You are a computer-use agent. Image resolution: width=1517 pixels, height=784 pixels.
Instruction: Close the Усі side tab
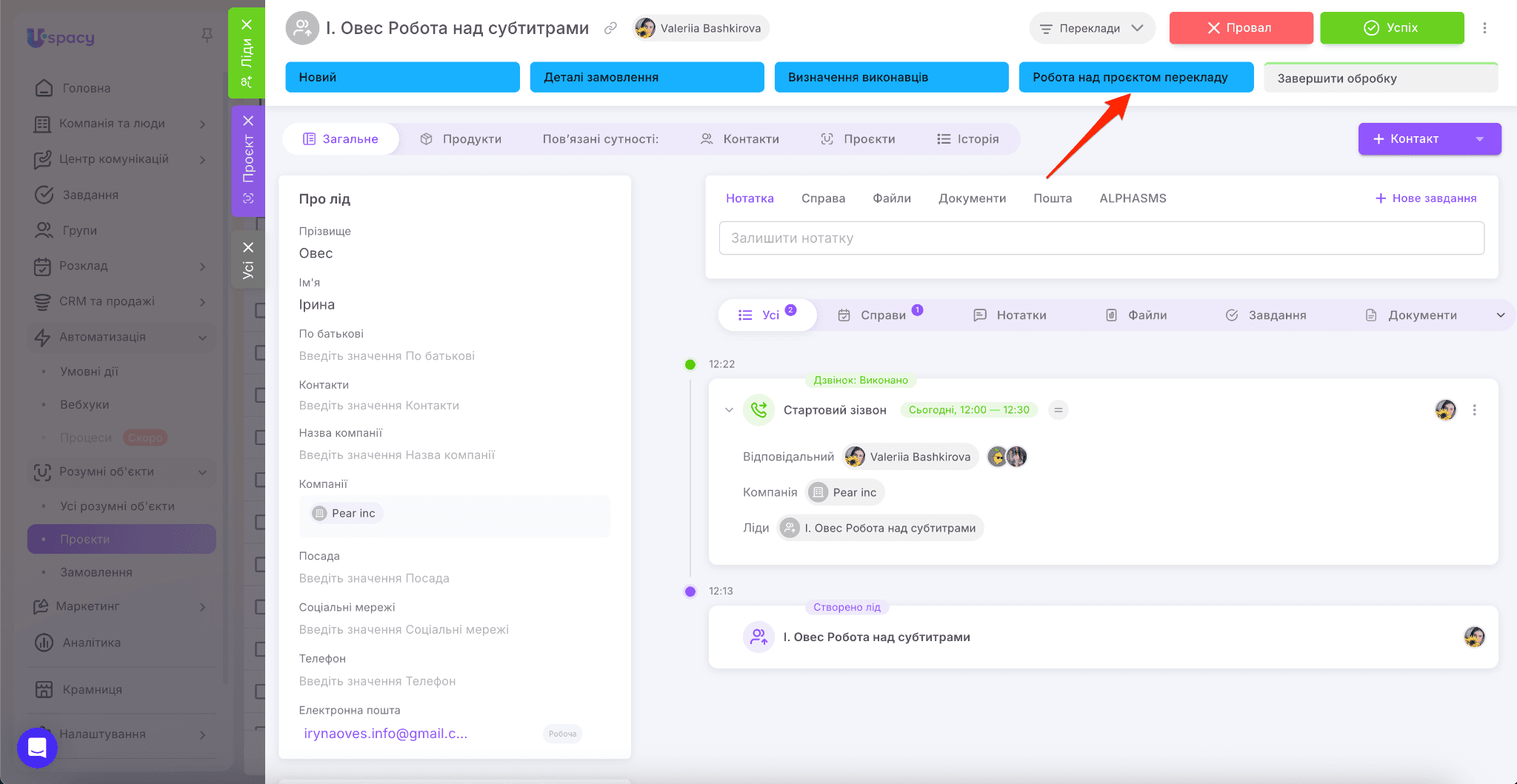tap(248, 247)
